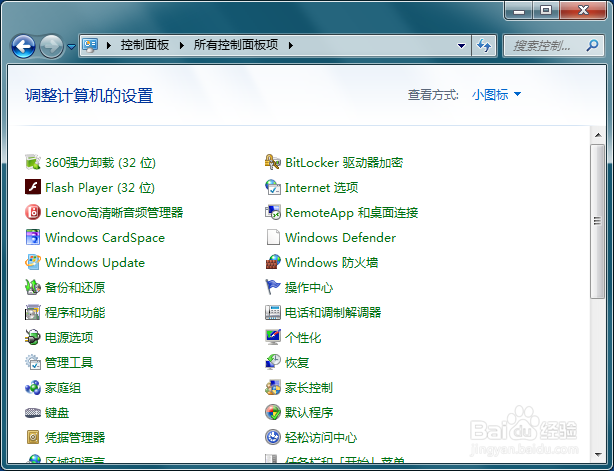
Task: Click the 电源选项 battery icon
Action: (x=33, y=337)
